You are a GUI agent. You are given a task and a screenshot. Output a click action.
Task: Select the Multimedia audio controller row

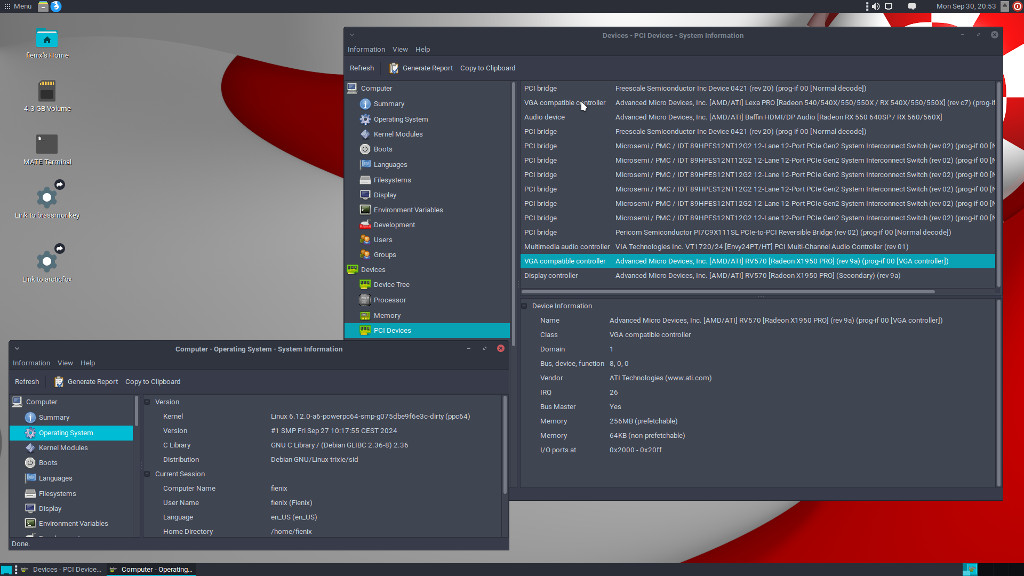coord(758,247)
